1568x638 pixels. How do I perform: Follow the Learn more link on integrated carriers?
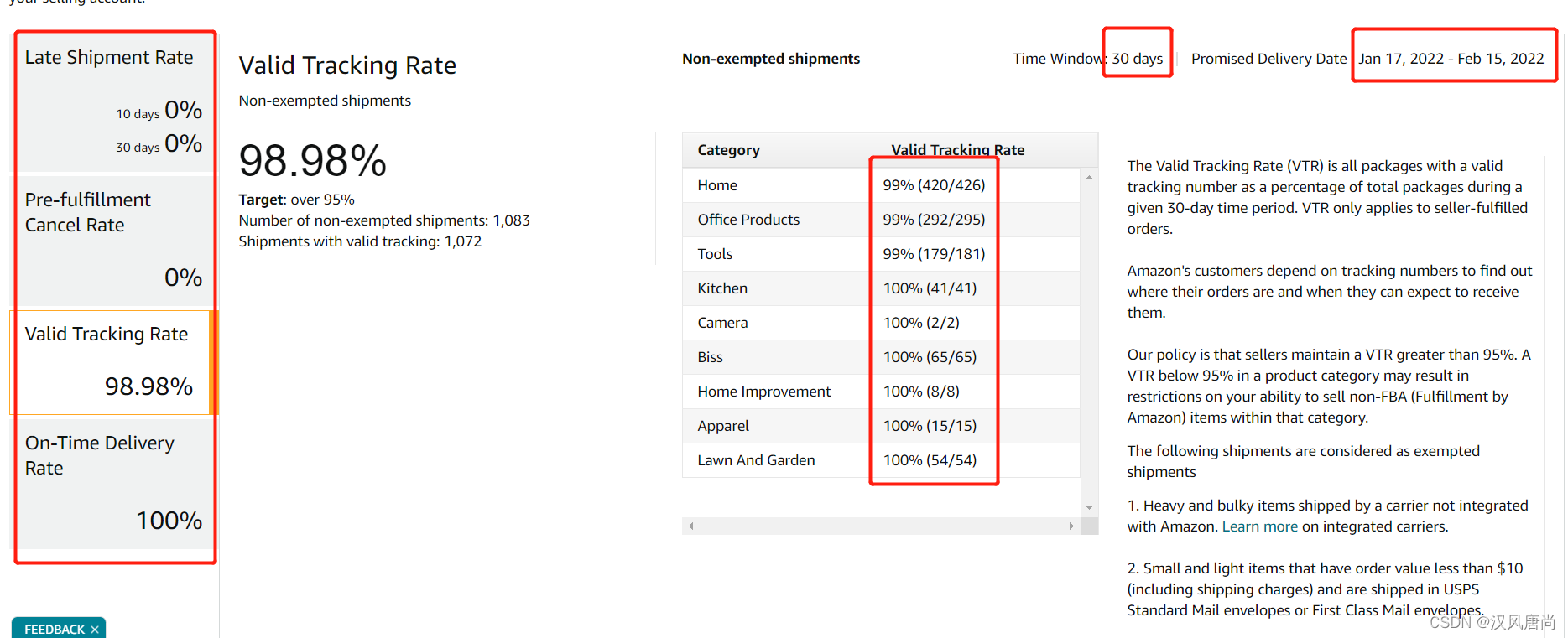[x=1259, y=526]
